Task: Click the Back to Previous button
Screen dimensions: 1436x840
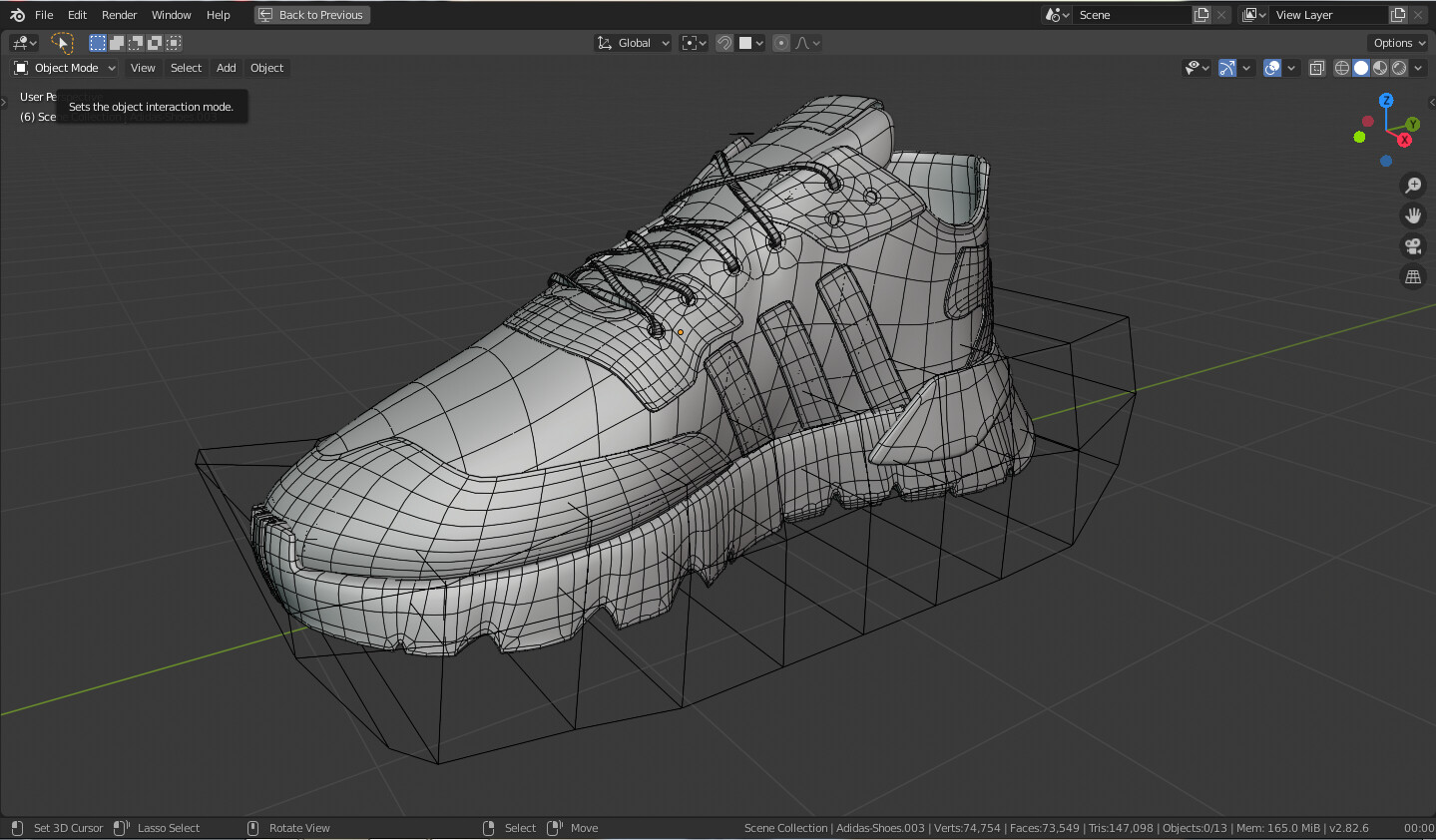Action: (x=312, y=15)
